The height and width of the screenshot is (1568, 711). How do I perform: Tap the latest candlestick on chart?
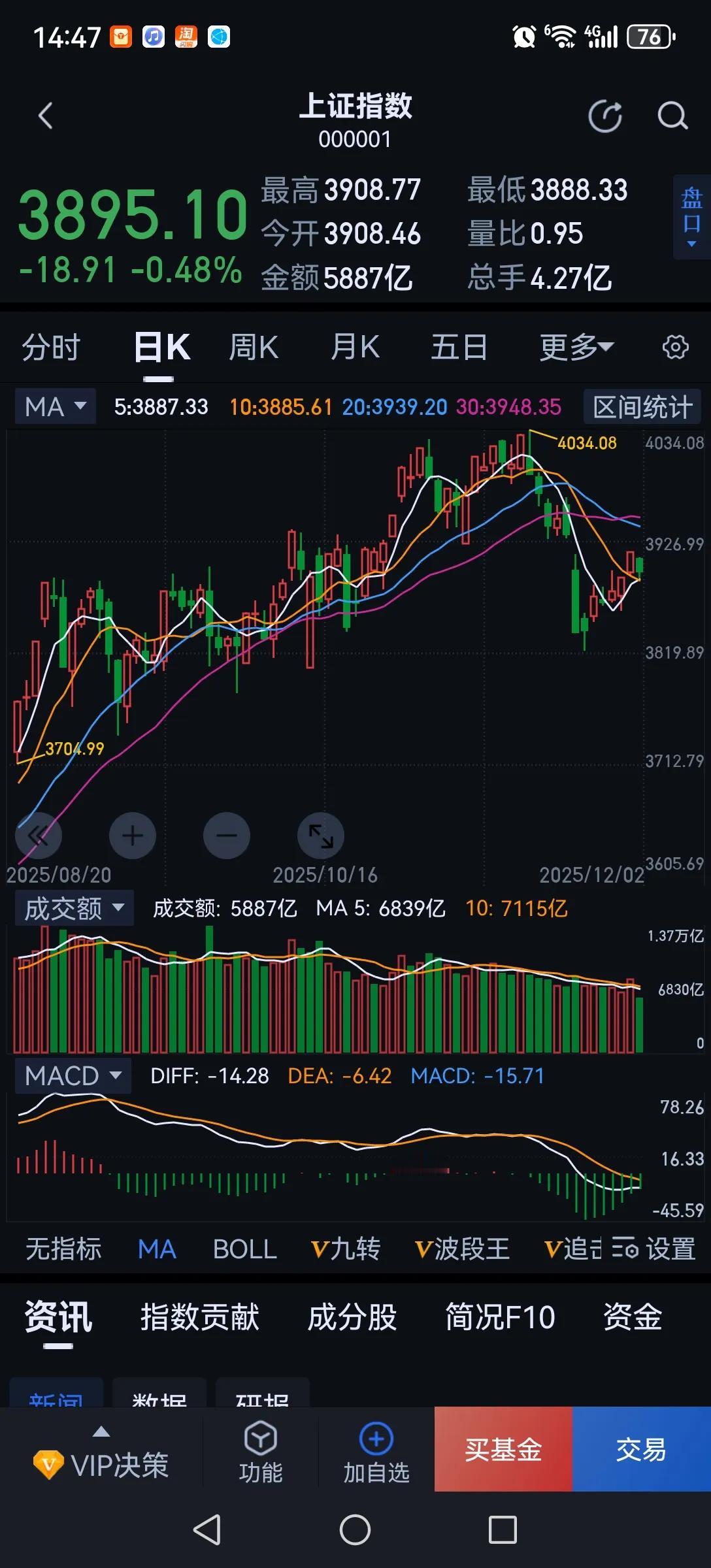(x=639, y=568)
